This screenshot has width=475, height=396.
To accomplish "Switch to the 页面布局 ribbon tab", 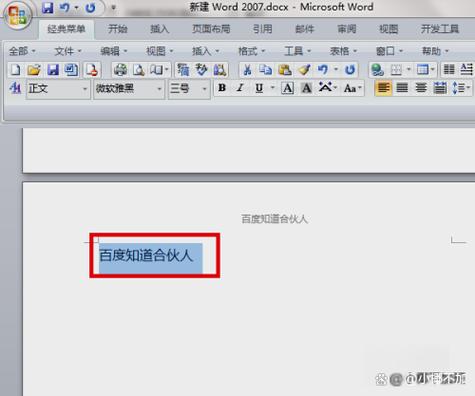I will click(x=211, y=29).
